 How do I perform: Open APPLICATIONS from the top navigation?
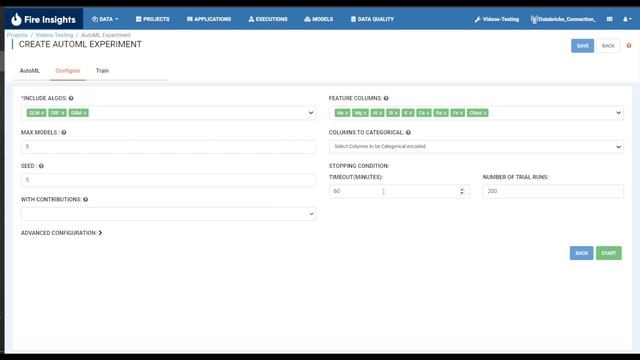click(209, 19)
